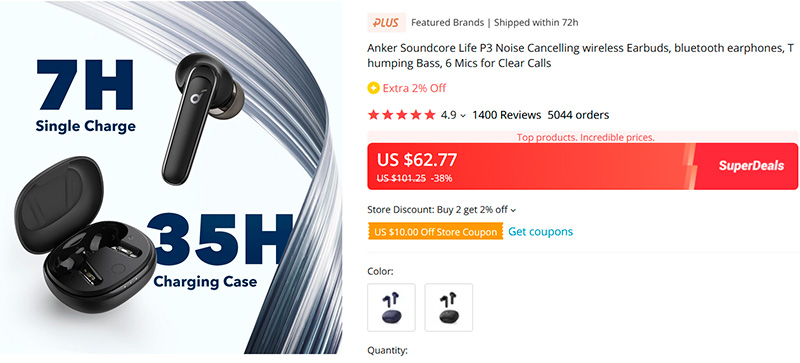Click the red star rating icons
This screenshot has height=363, width=800.
tap(402, 115)
